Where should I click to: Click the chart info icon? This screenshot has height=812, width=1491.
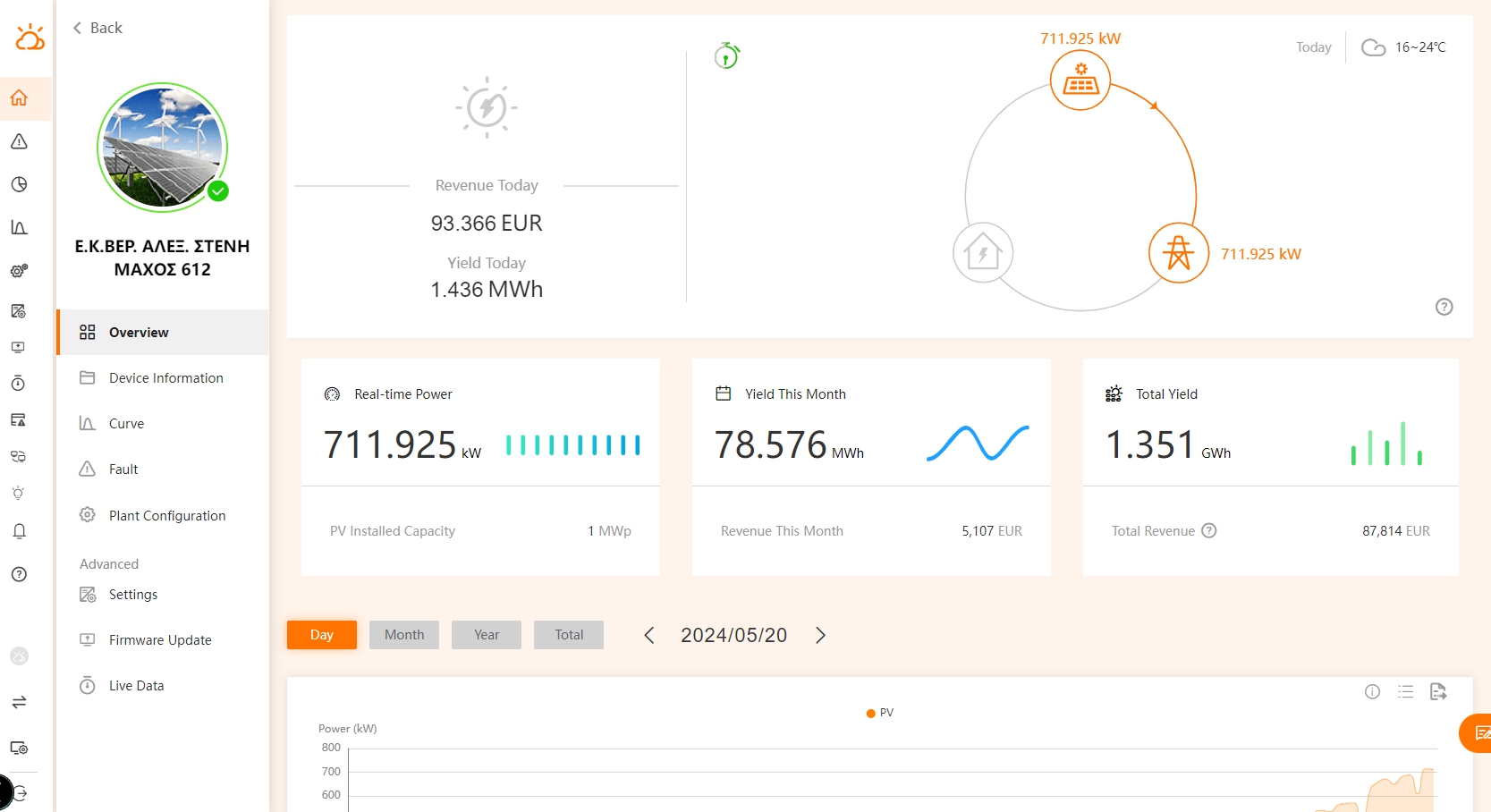pos(1372,691)
